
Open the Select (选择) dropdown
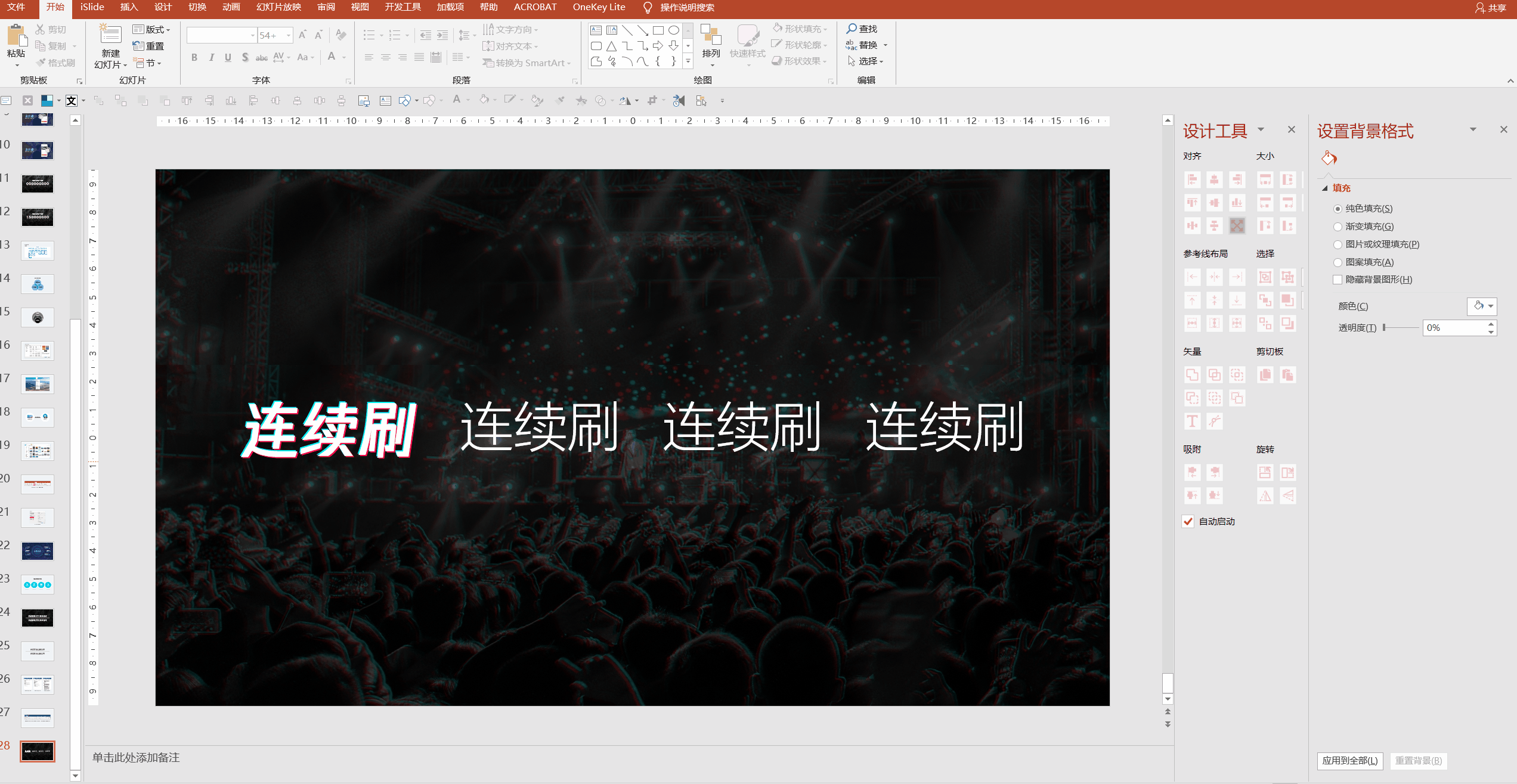tap(866, 61)
